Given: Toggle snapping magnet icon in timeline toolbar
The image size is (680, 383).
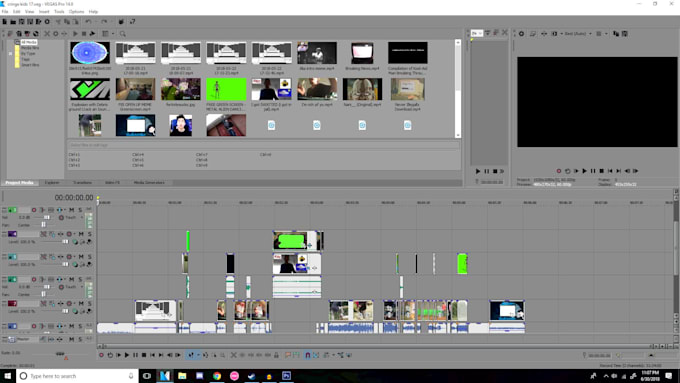Looking at the screenshot, I should click(x=307, y=355).
